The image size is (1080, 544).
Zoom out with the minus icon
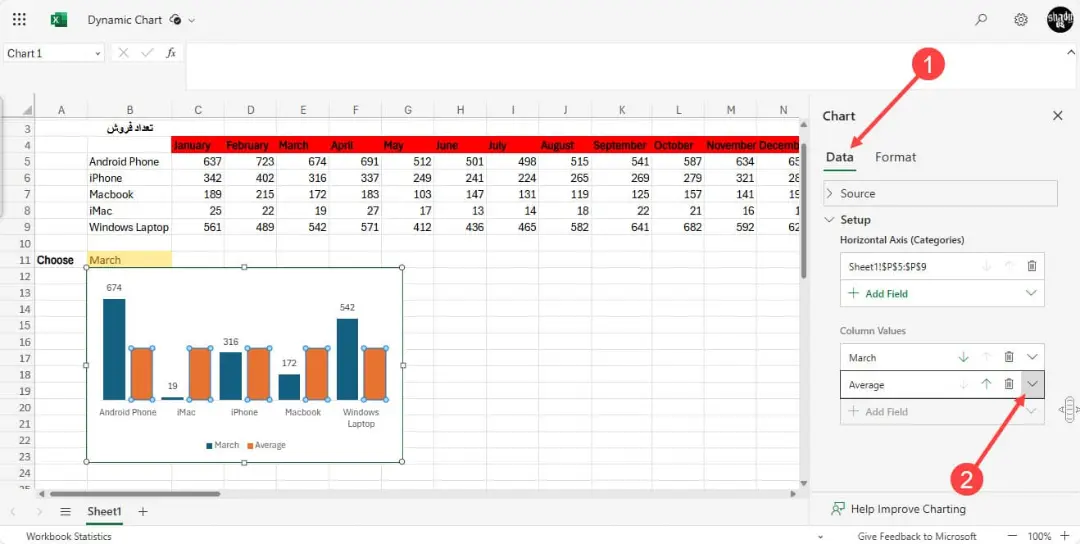tap(1012, 536)
